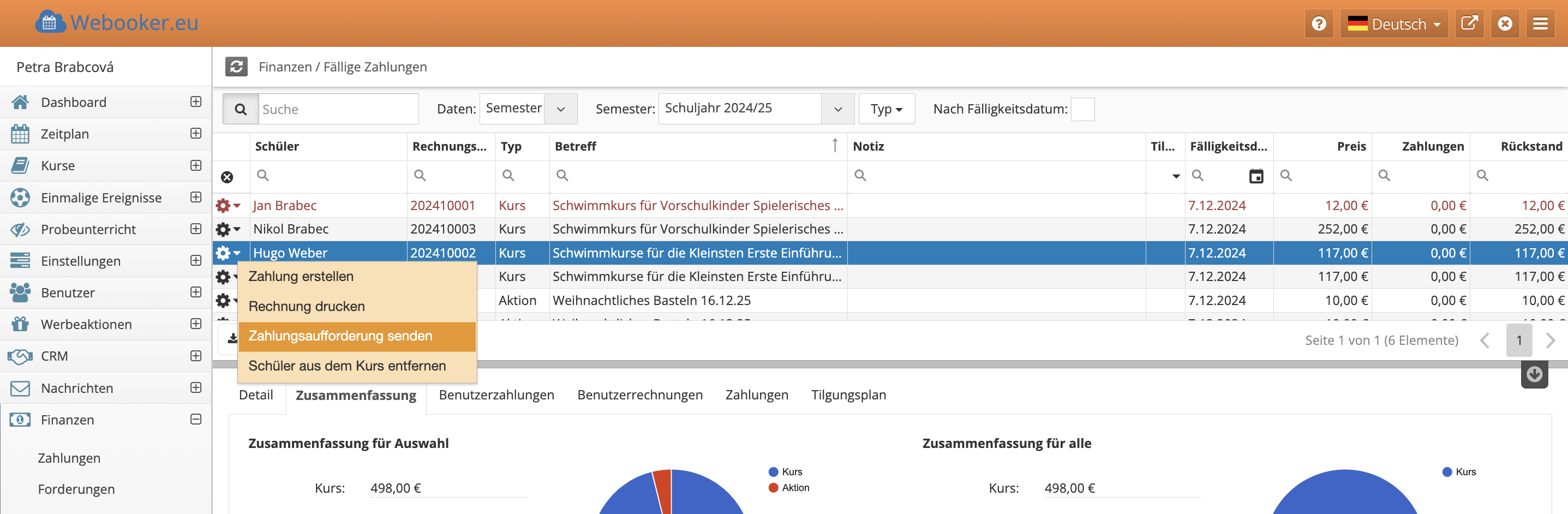Click the dark down-arrow panel toggle icon
This screenshot has height=514, width=1568.
point(1534,374)
